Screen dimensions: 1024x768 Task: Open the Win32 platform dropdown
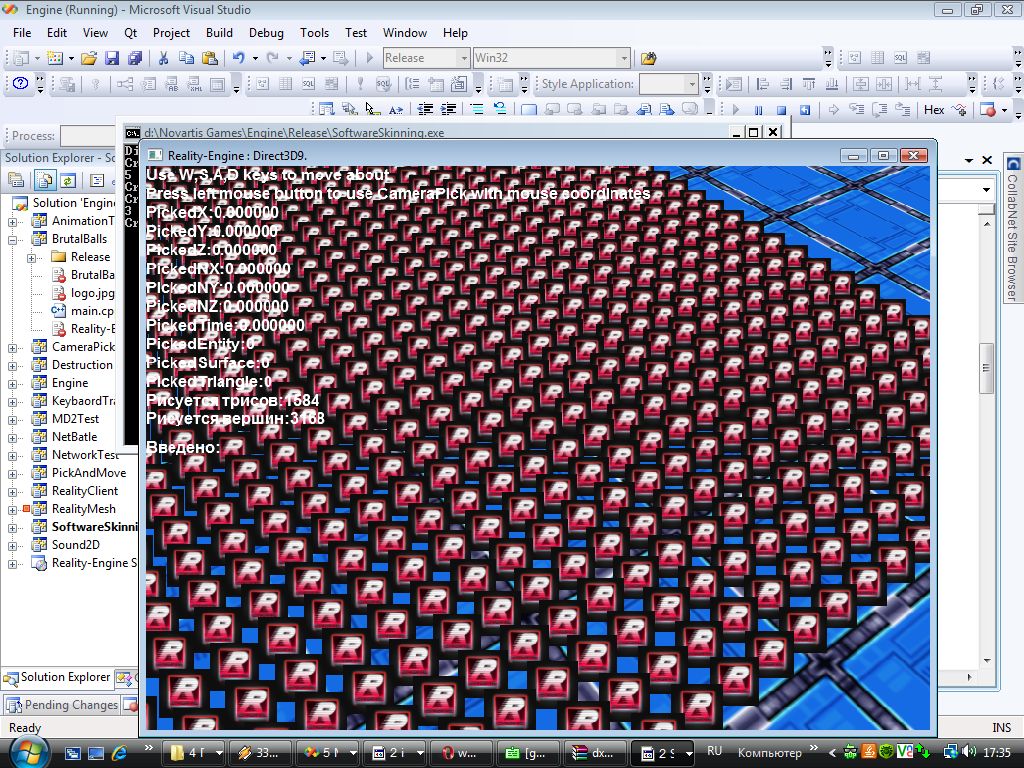coord(623,58)
